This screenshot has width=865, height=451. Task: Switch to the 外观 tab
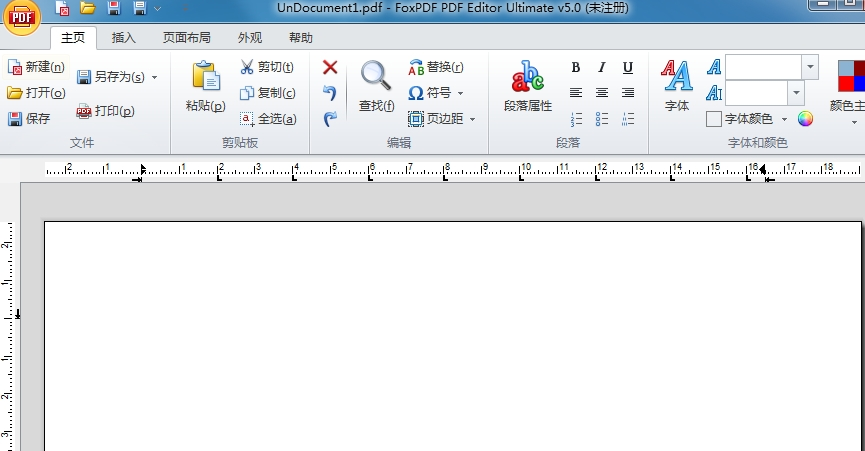[x=249, y=37]
